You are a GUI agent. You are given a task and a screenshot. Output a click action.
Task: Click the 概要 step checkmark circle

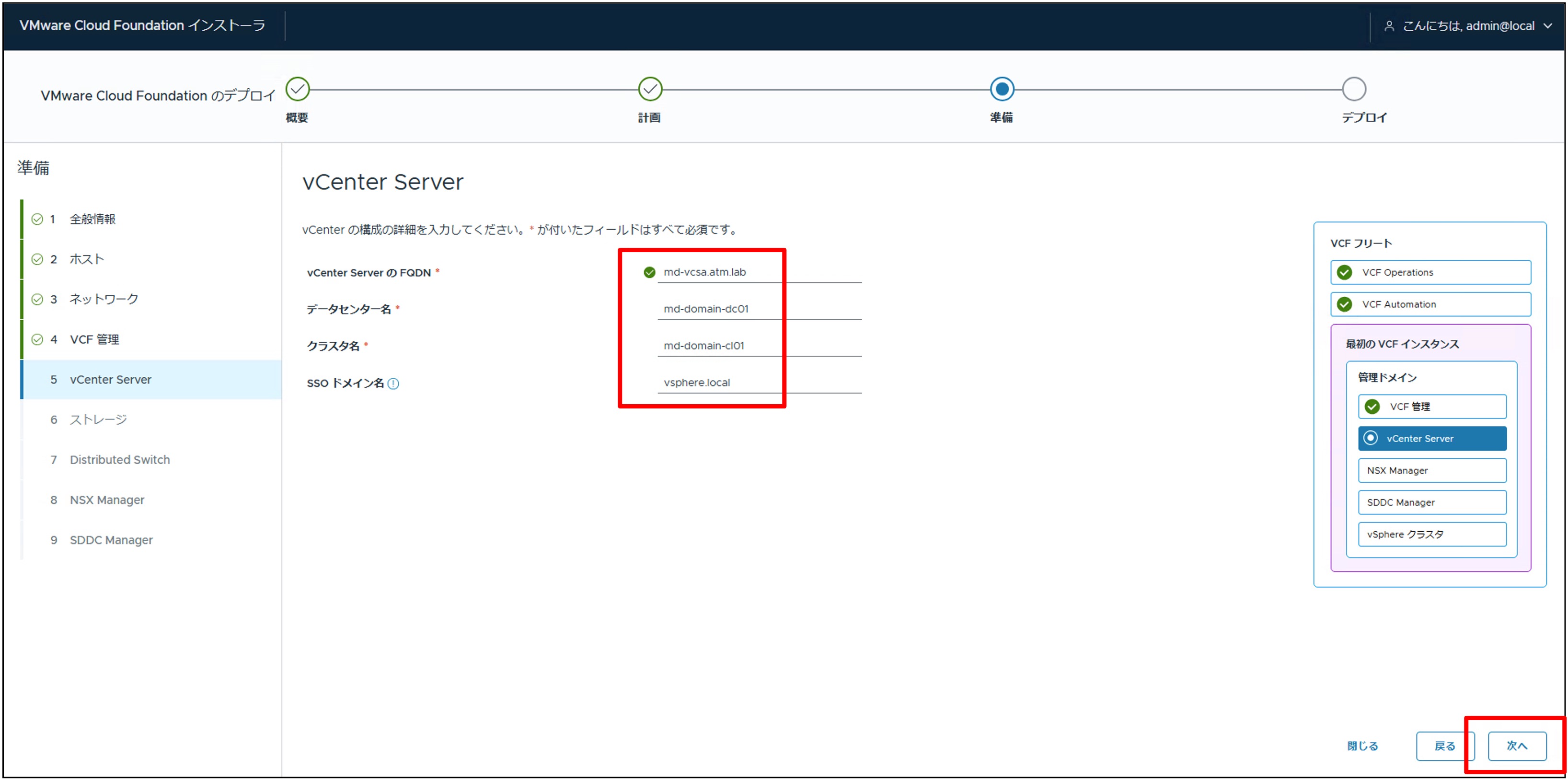(x=298, y=90)
